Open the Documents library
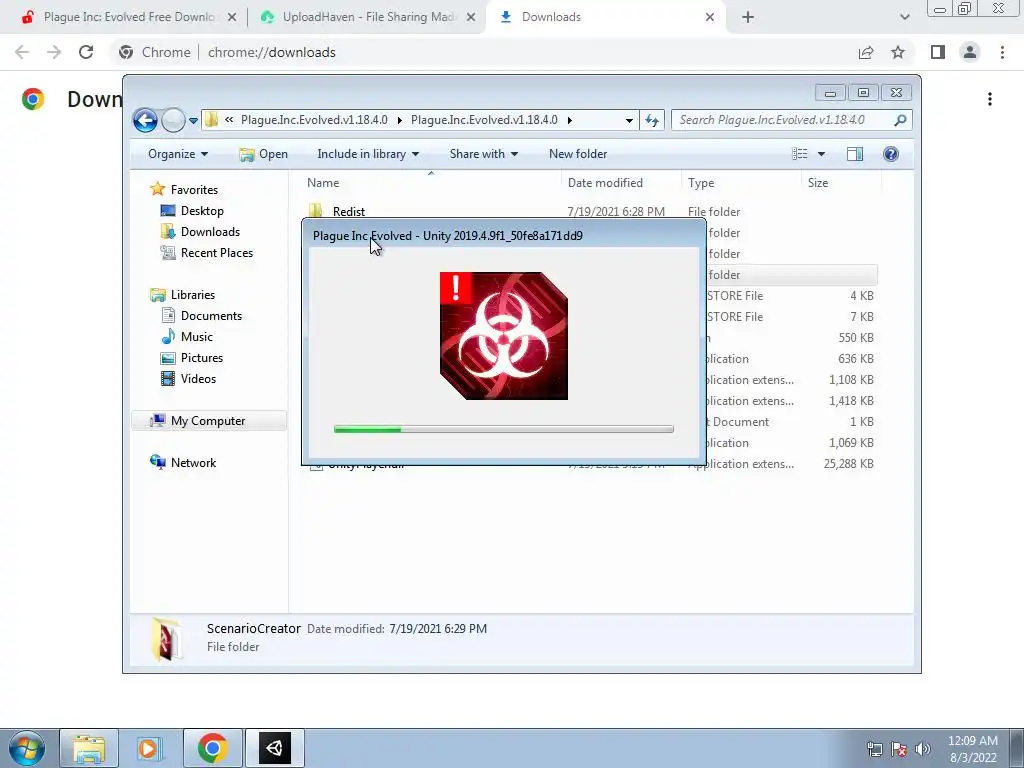The width and height of the screenshot is (1024, 768). pos(211,316)
